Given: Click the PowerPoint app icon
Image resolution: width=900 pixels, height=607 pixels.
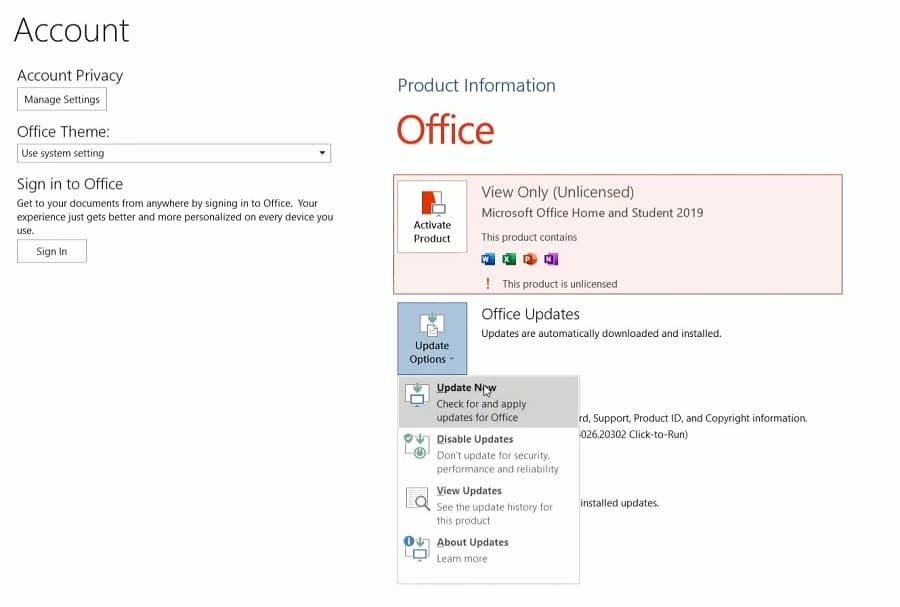Looking at the screenshot, I should [x=530, y=259].
